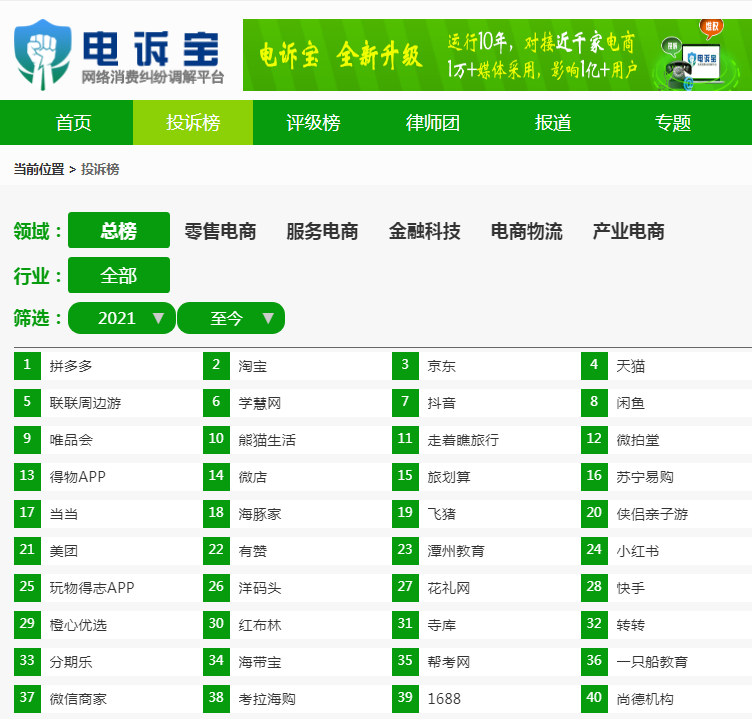
Task: Open the 评级榜 navigation tab
Action: [313, 123]
